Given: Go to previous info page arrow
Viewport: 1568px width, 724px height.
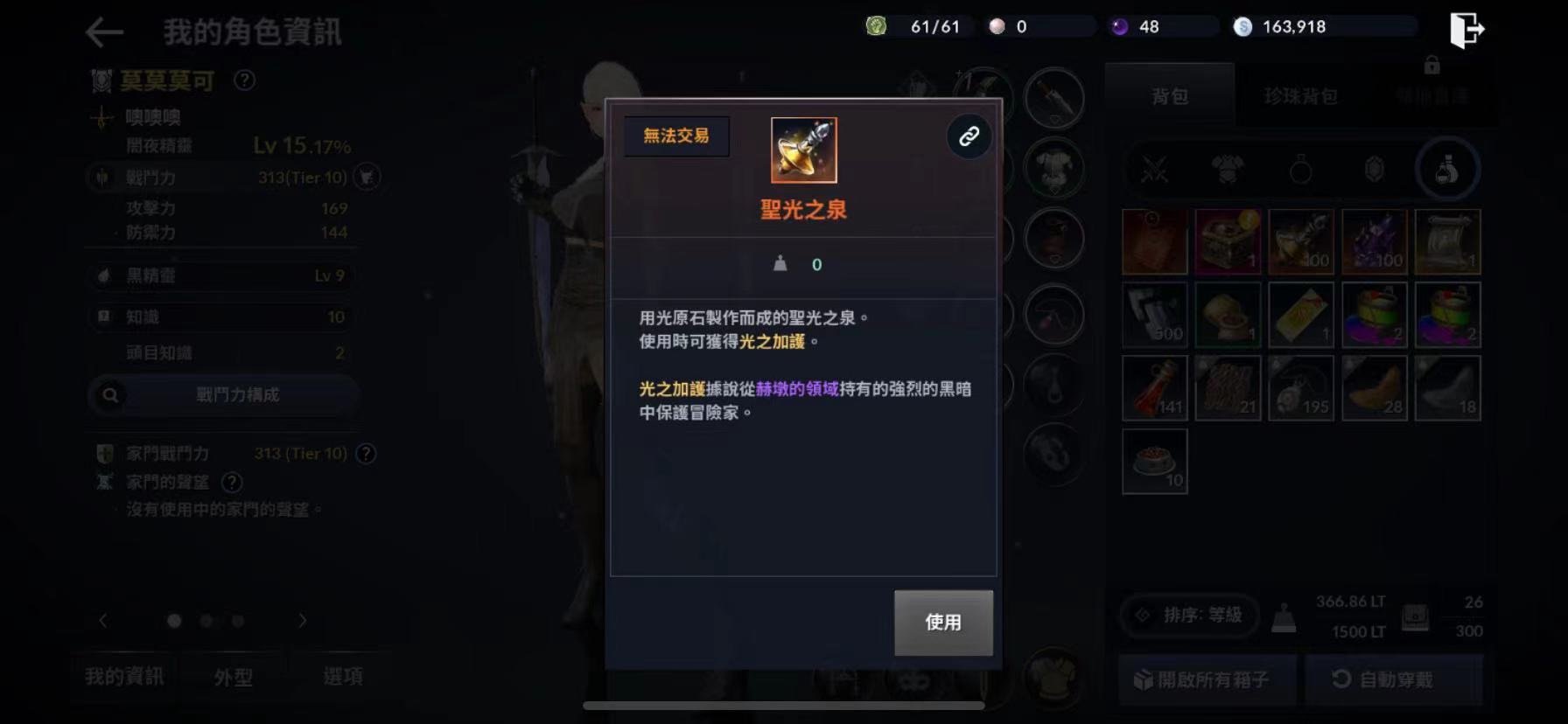Looking at the screenshot, I should [x=103, y=621].
